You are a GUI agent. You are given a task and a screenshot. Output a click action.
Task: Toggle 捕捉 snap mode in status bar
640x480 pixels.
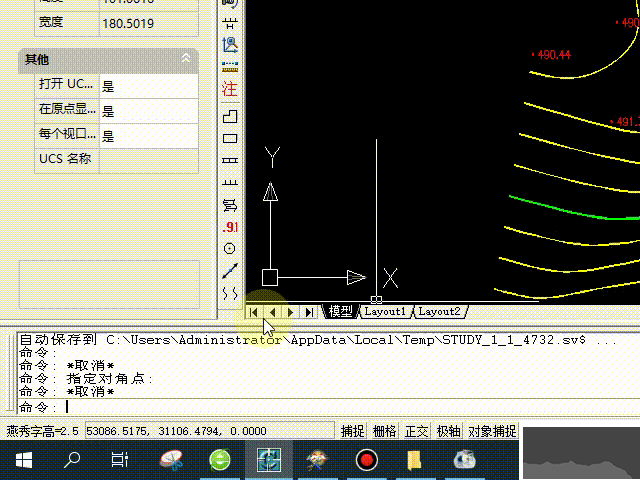click(x=352, y=431)
